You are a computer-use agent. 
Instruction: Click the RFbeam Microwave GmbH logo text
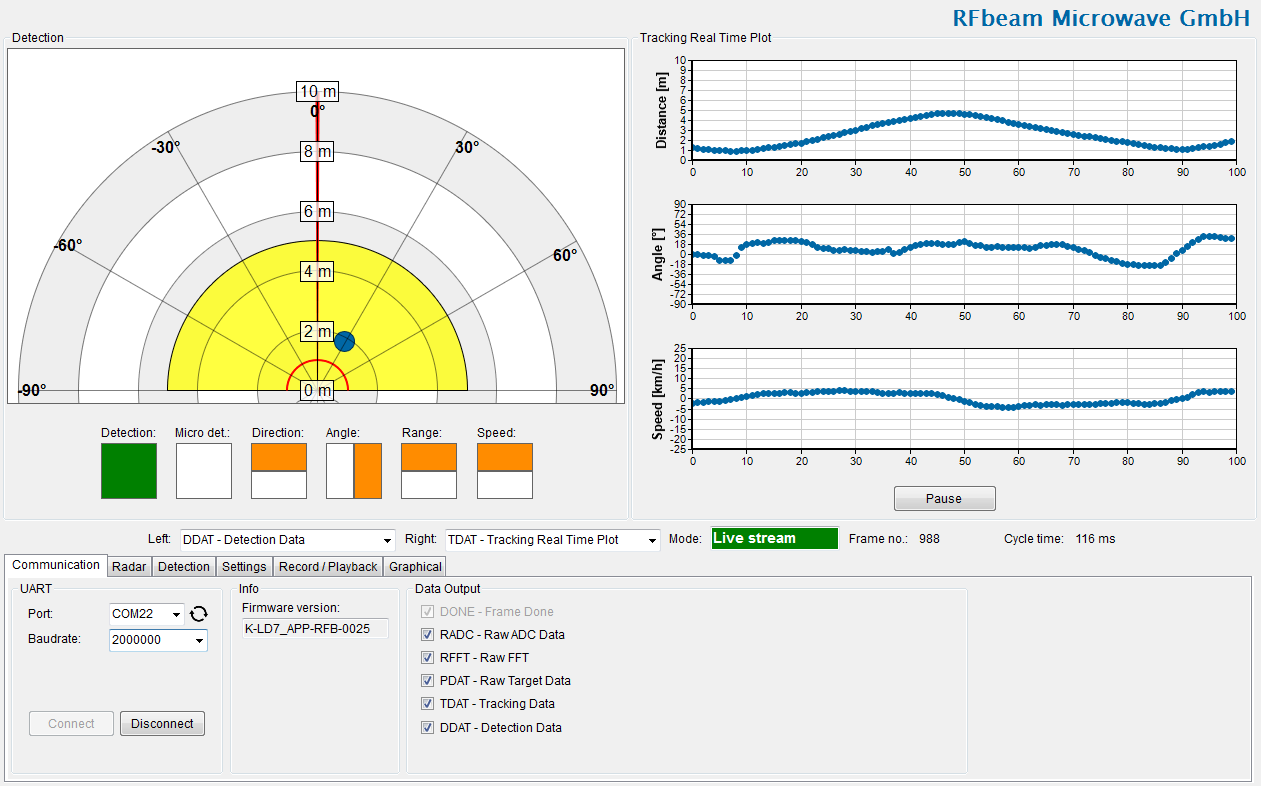(1101, 19)
